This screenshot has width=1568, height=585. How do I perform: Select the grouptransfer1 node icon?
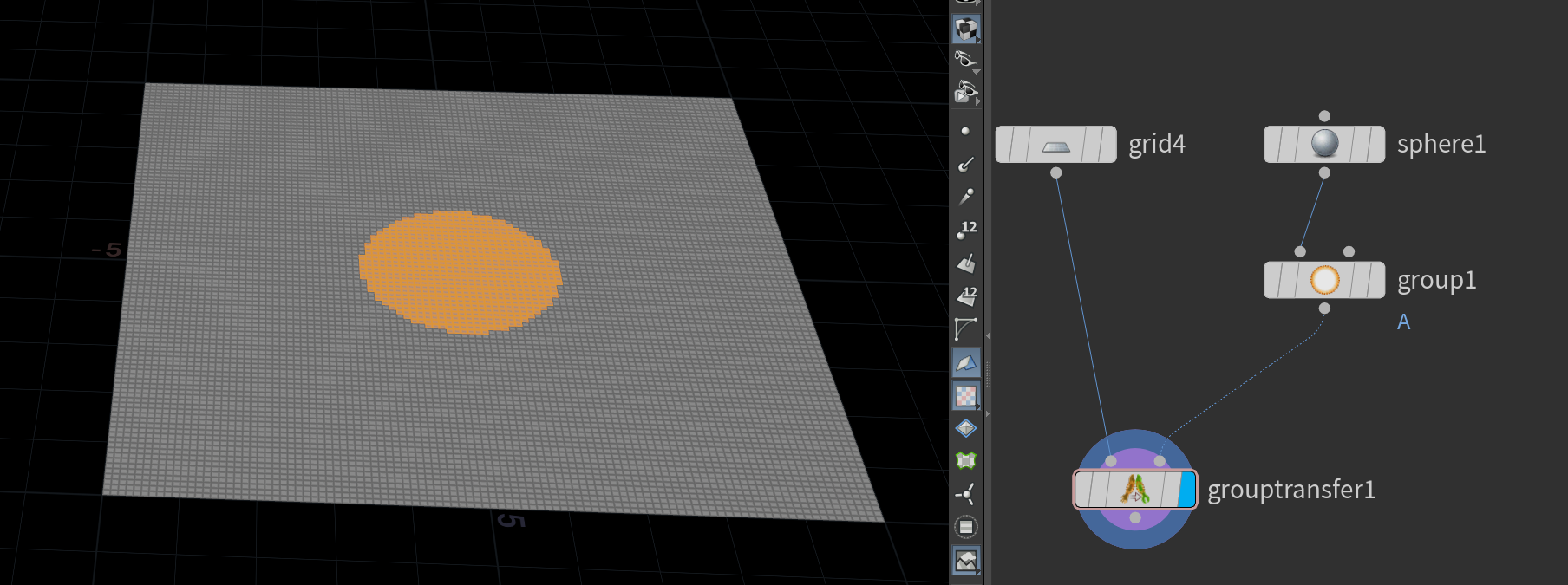tap(1134, 490)
